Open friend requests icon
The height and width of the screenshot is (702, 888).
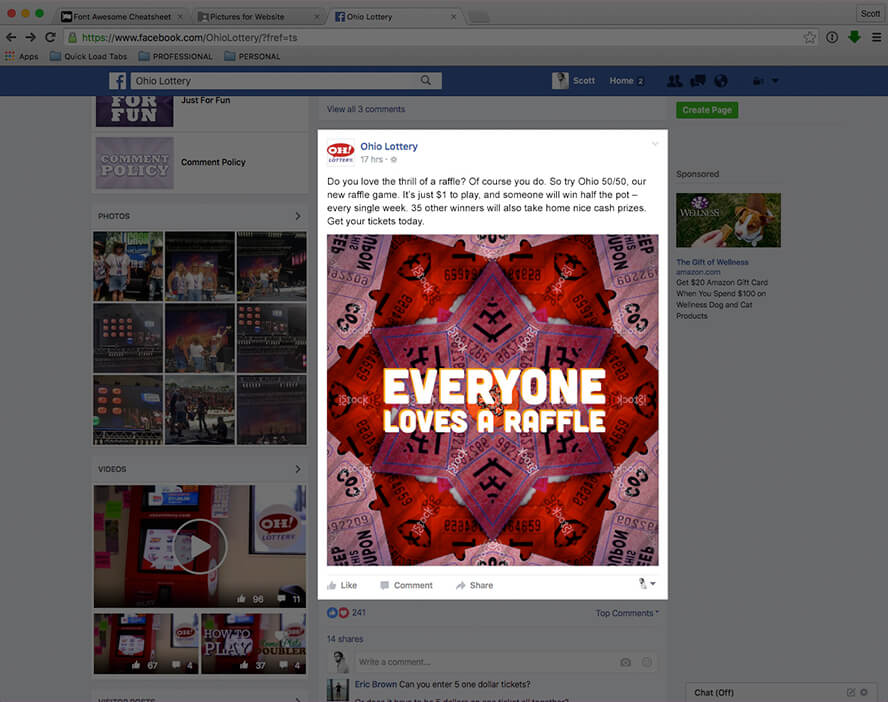[x=674, y=81]
